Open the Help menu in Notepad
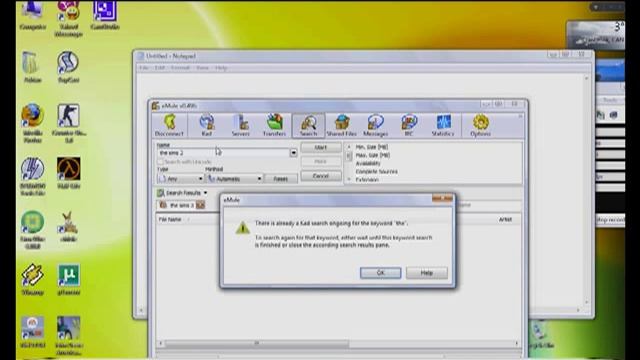The image size is (640, 360). (x=221, y=68)
